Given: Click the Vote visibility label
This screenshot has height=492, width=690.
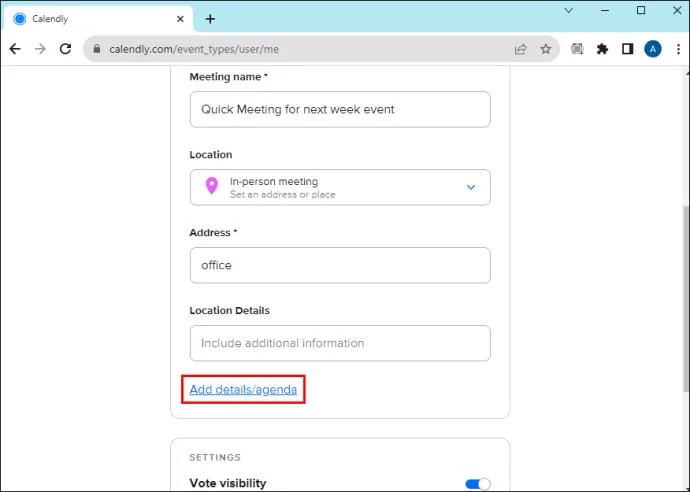Looking at the screenshot, I should [228, 483].
